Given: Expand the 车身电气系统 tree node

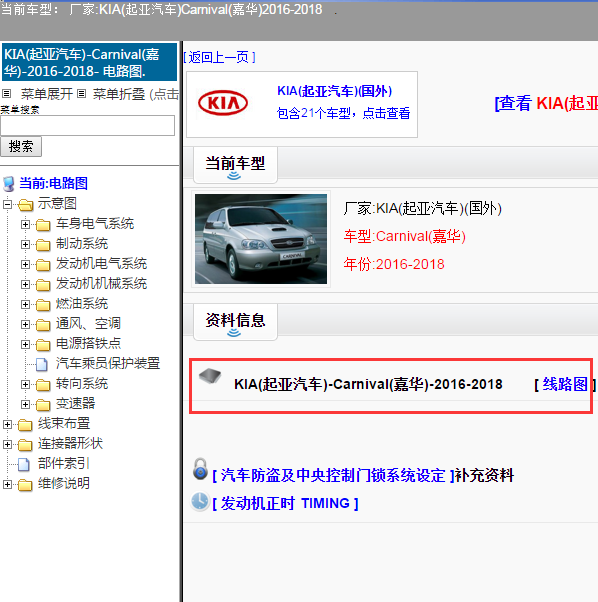Looking at the screenshot, I should click(25, 224).
